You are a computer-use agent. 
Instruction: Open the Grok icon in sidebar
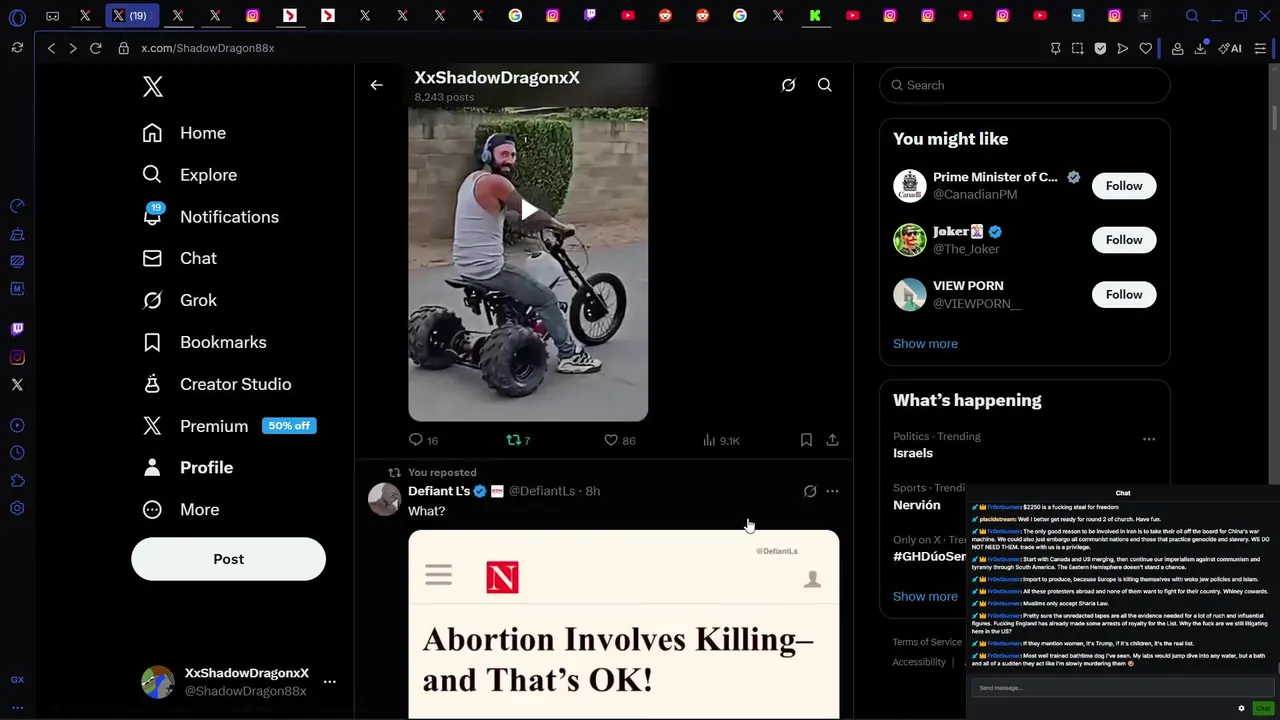(x=152, y=300)
